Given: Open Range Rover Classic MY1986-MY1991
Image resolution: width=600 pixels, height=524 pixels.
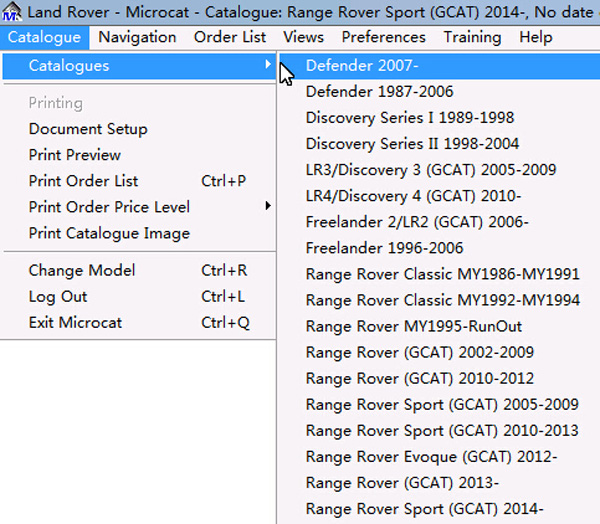Looking at the screenshot, I should tap(440, 274).
